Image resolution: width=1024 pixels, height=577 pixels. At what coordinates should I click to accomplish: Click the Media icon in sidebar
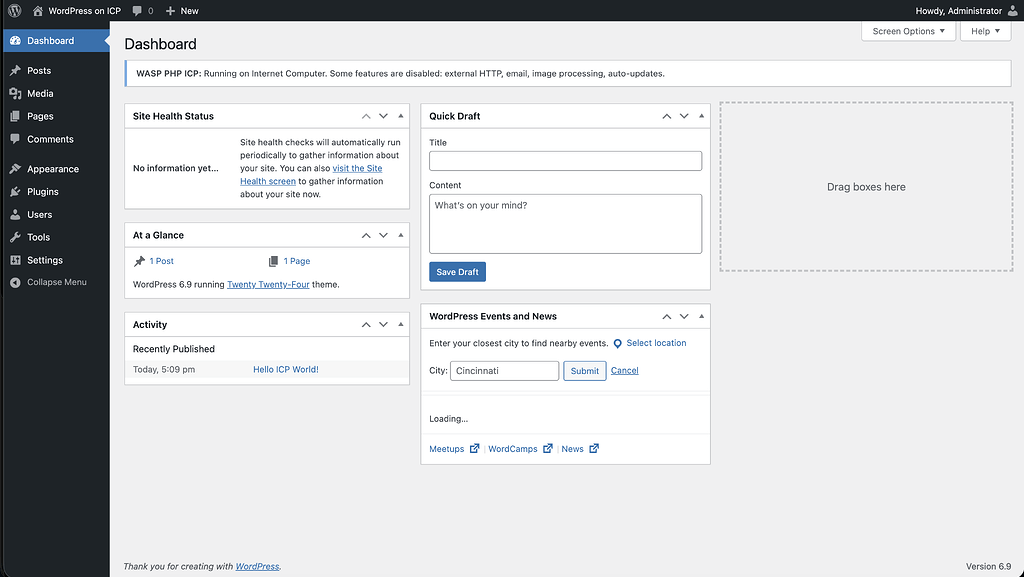15,94
